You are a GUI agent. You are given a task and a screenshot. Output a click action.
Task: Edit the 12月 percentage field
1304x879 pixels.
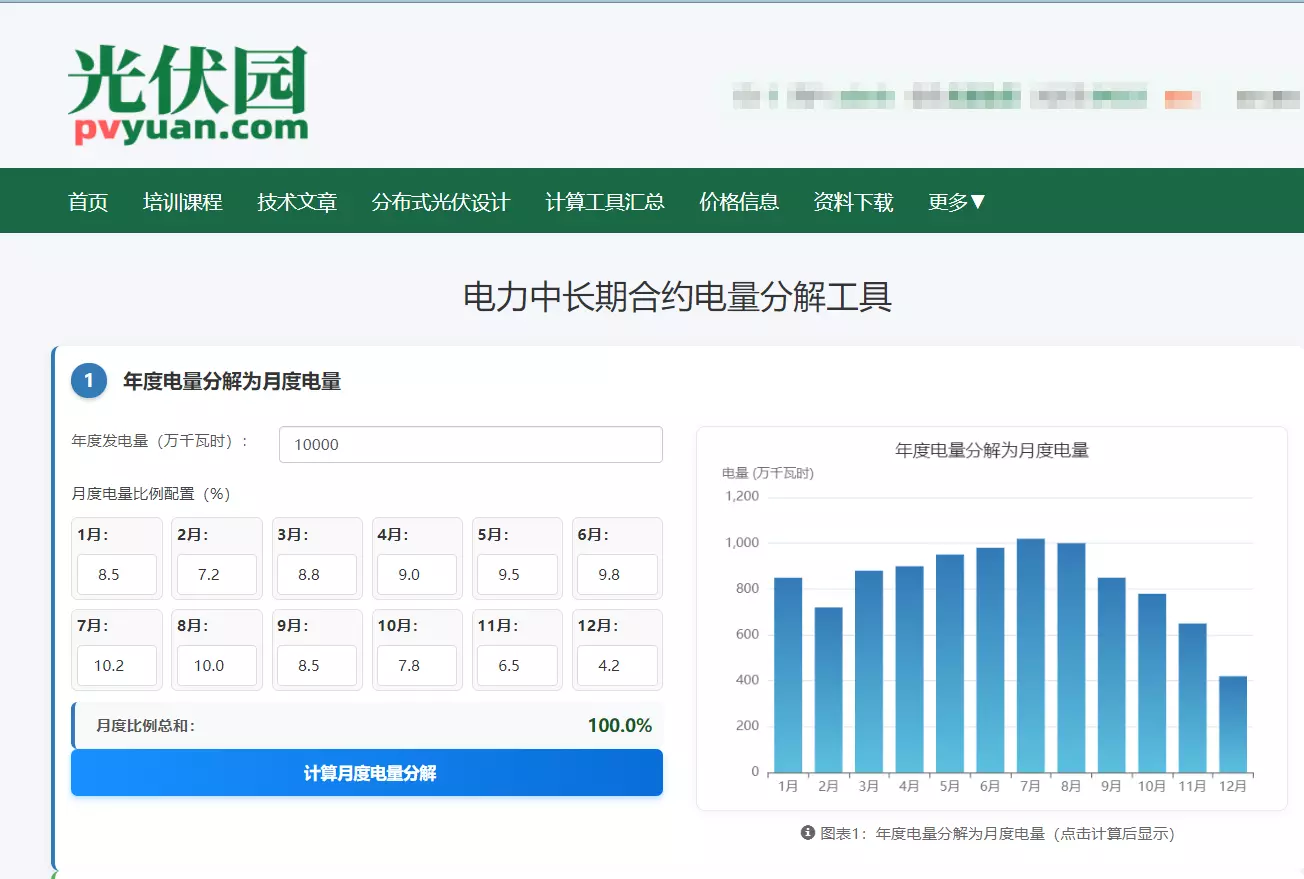pos(617,666)
